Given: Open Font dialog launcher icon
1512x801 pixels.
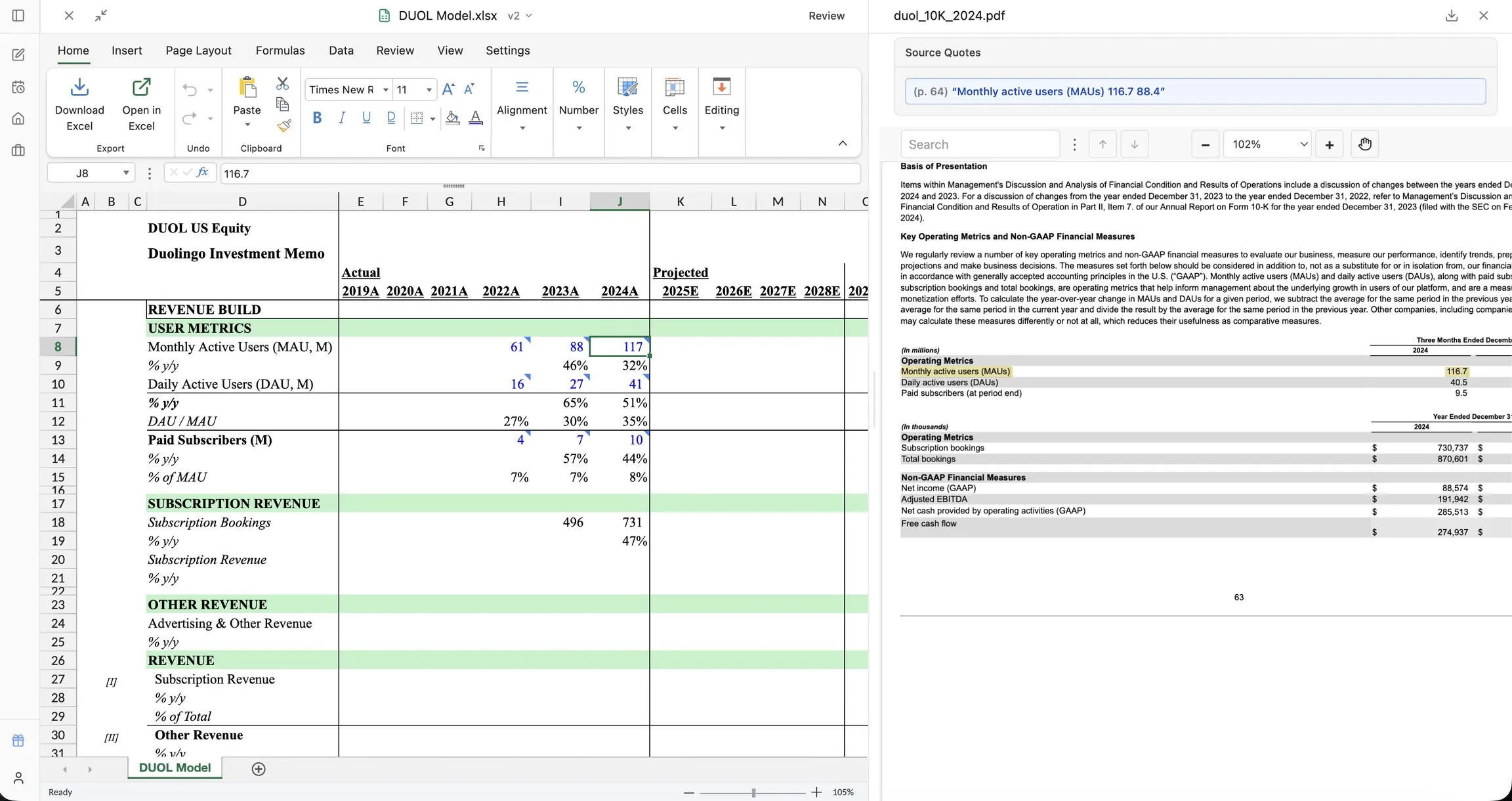Looking at the screenshot, I should [482, 148].
